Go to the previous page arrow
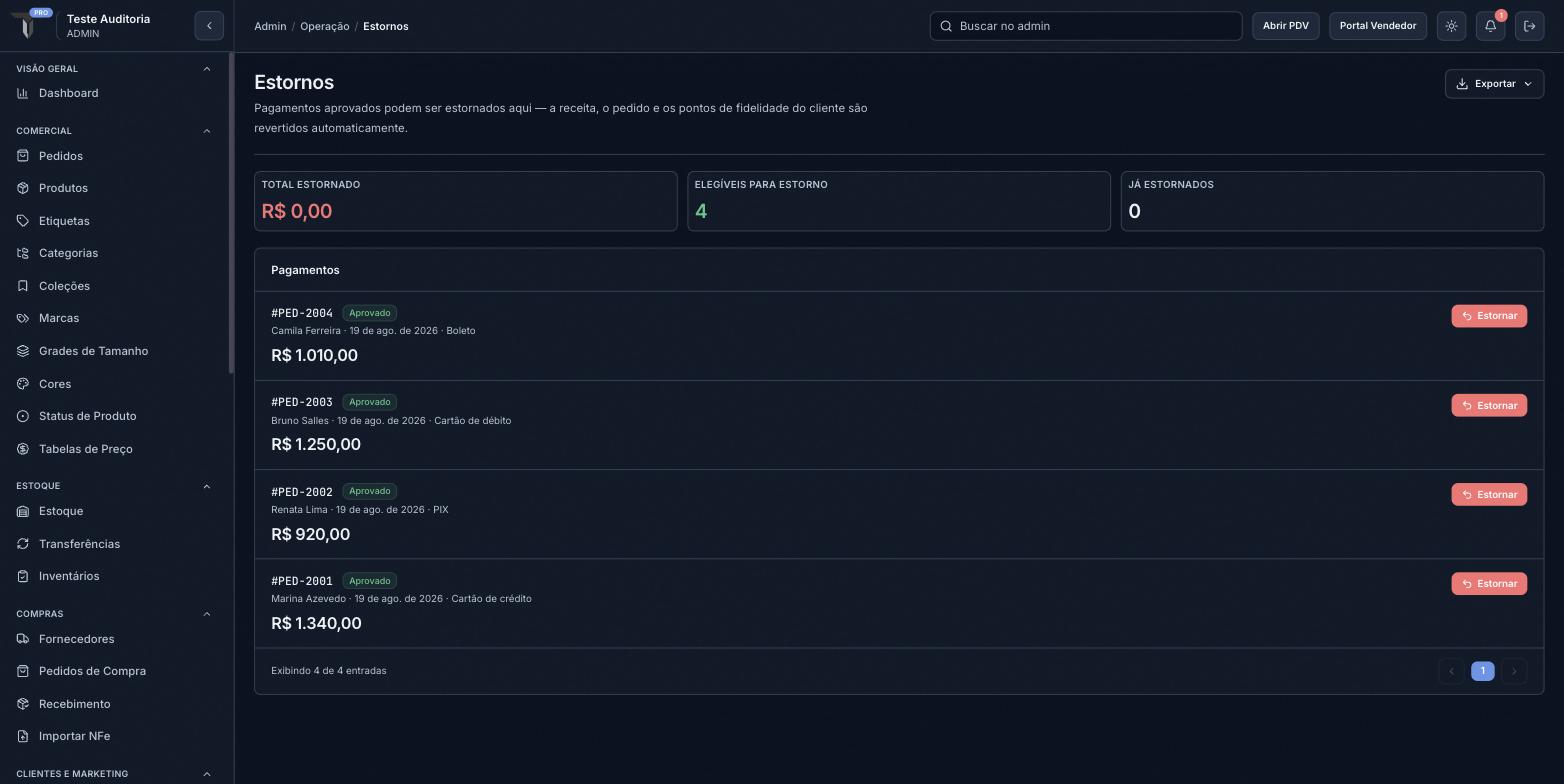This screenshot has height=784, width=1564. coord(1451,671)
